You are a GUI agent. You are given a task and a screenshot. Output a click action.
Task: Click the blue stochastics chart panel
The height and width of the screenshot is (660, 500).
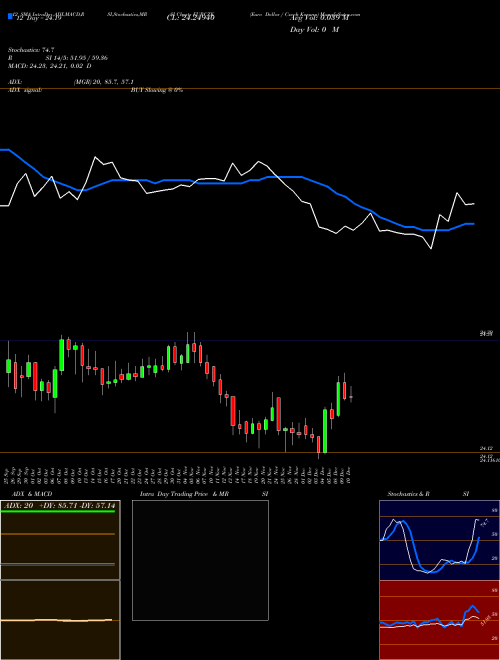pyautogui.click(x=439, y=540)
